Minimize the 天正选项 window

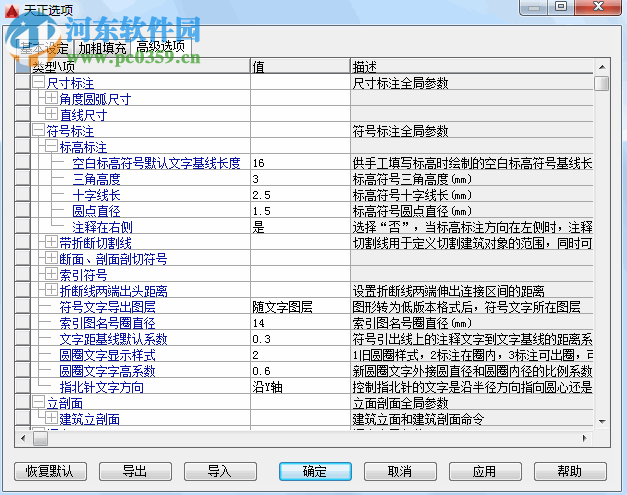534,7
